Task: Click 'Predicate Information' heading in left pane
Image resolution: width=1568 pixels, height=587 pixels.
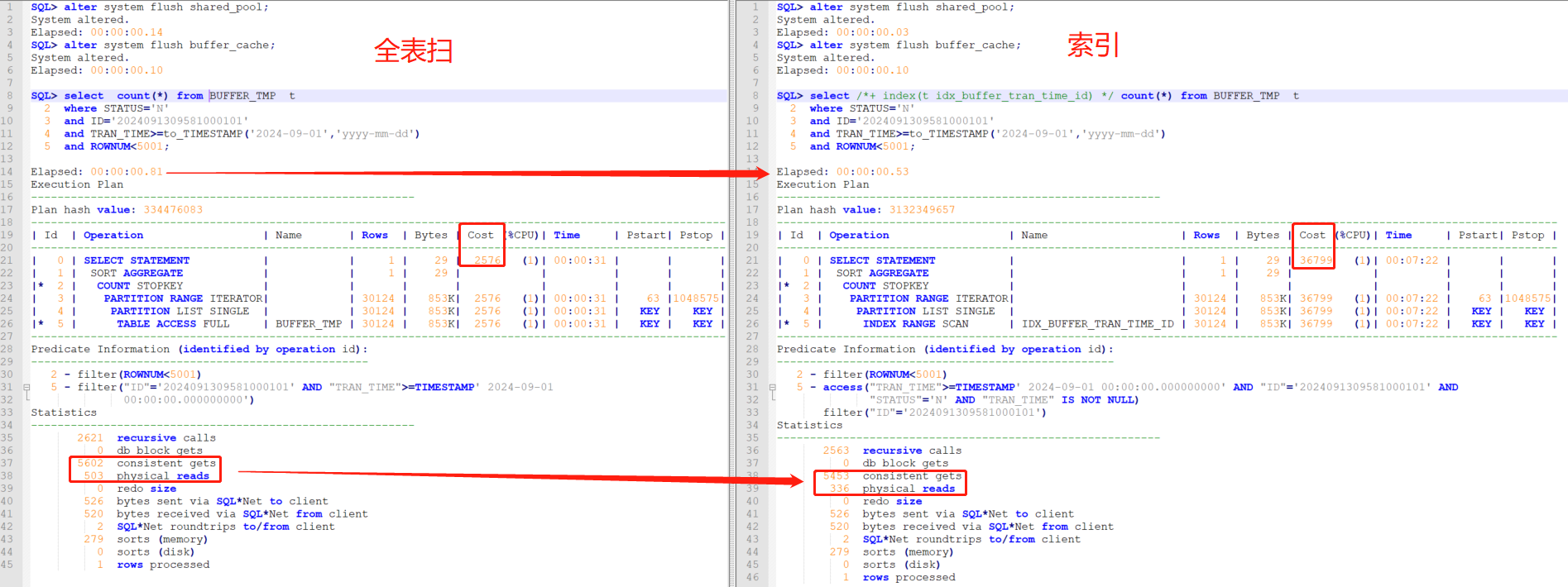Action: (100, 349)
